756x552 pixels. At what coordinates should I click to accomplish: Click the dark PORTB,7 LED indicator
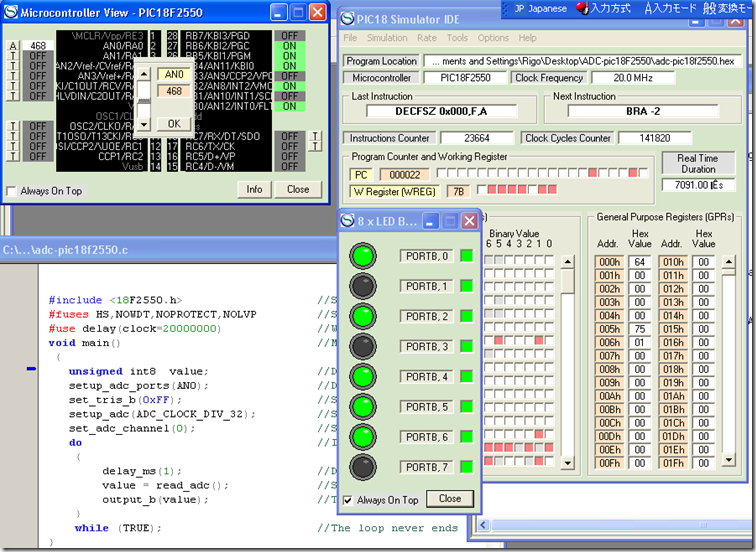[x=364, y=467]
